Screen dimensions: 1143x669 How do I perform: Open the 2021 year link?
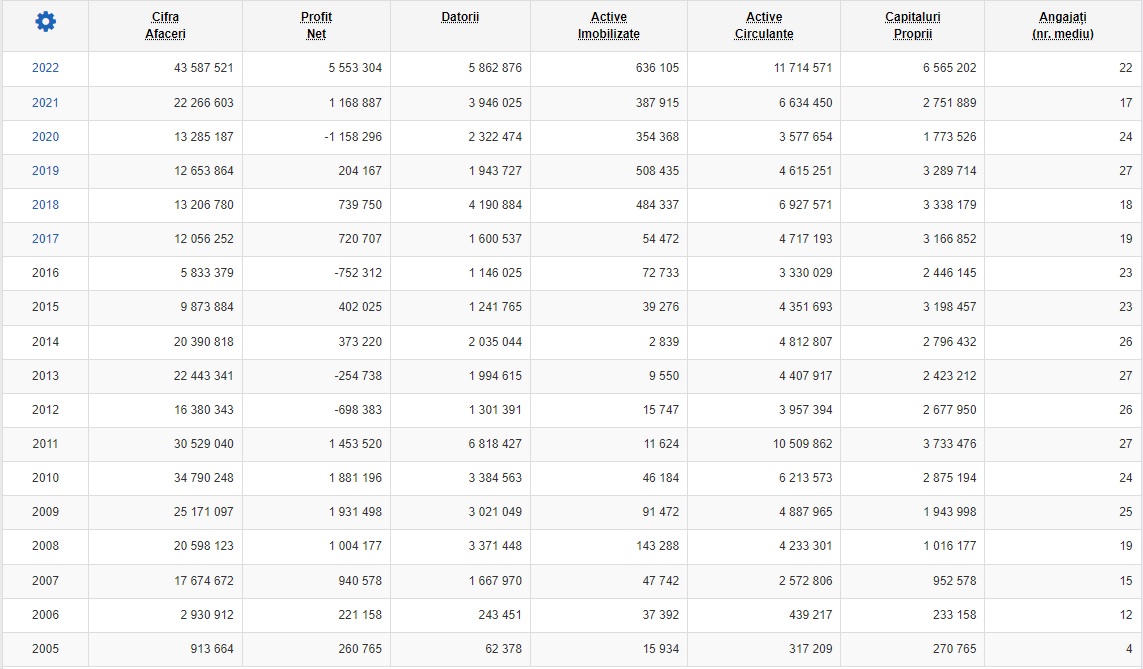[45, 103]
